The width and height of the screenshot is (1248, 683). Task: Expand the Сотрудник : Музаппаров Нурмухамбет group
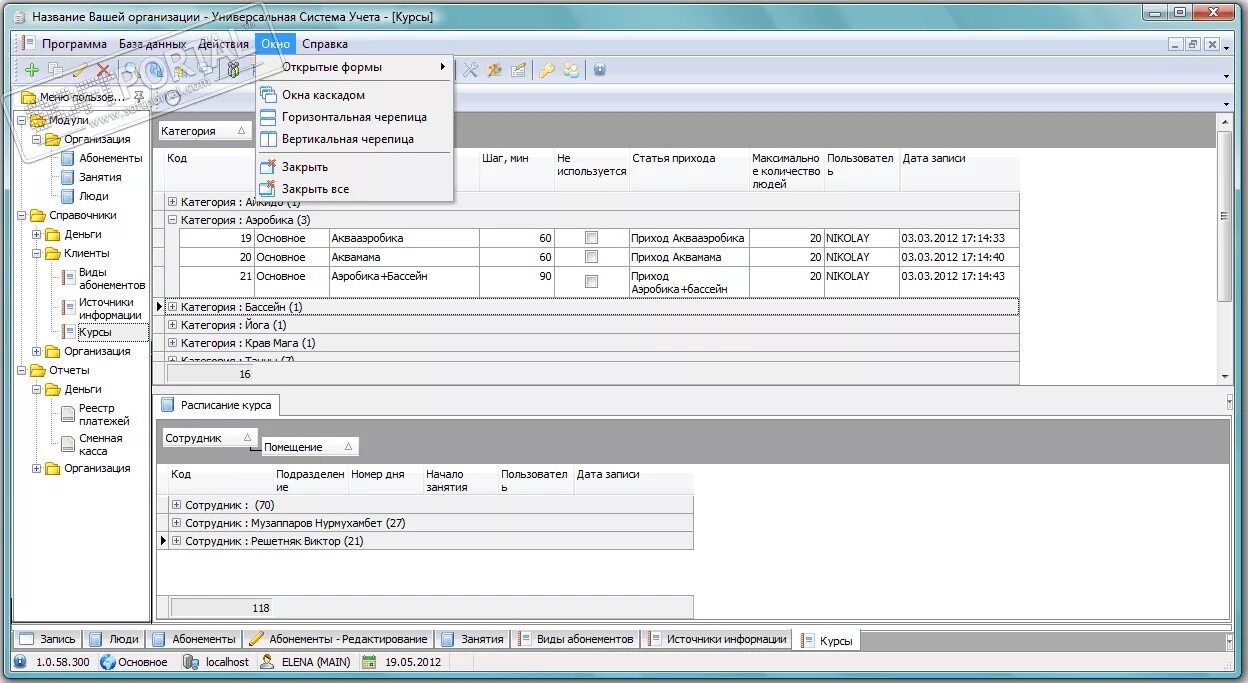tap(176, 523)
